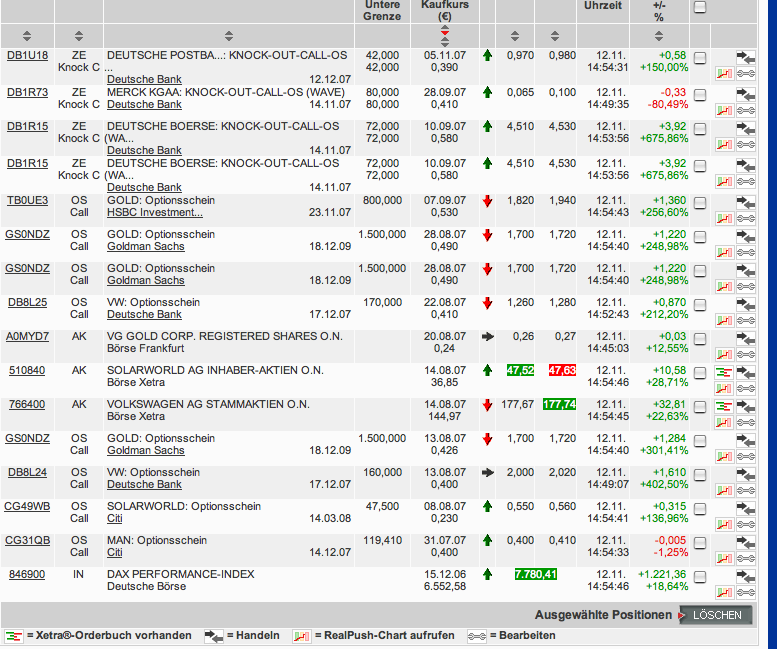
Task: Show RealPush chart for CG49WB Solarworld warrant
Action: pos(724,525)
